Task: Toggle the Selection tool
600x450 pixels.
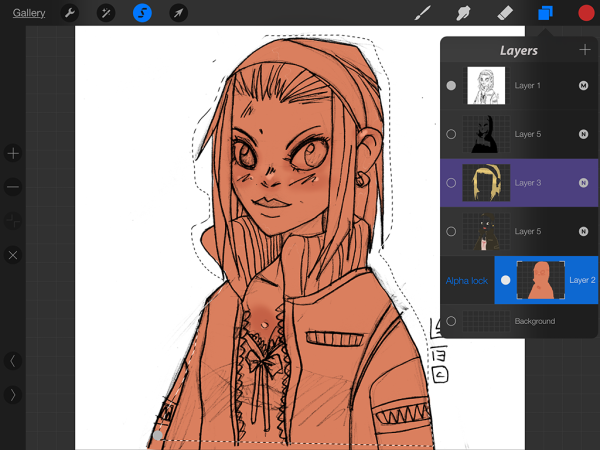Action: pos(142,13)
